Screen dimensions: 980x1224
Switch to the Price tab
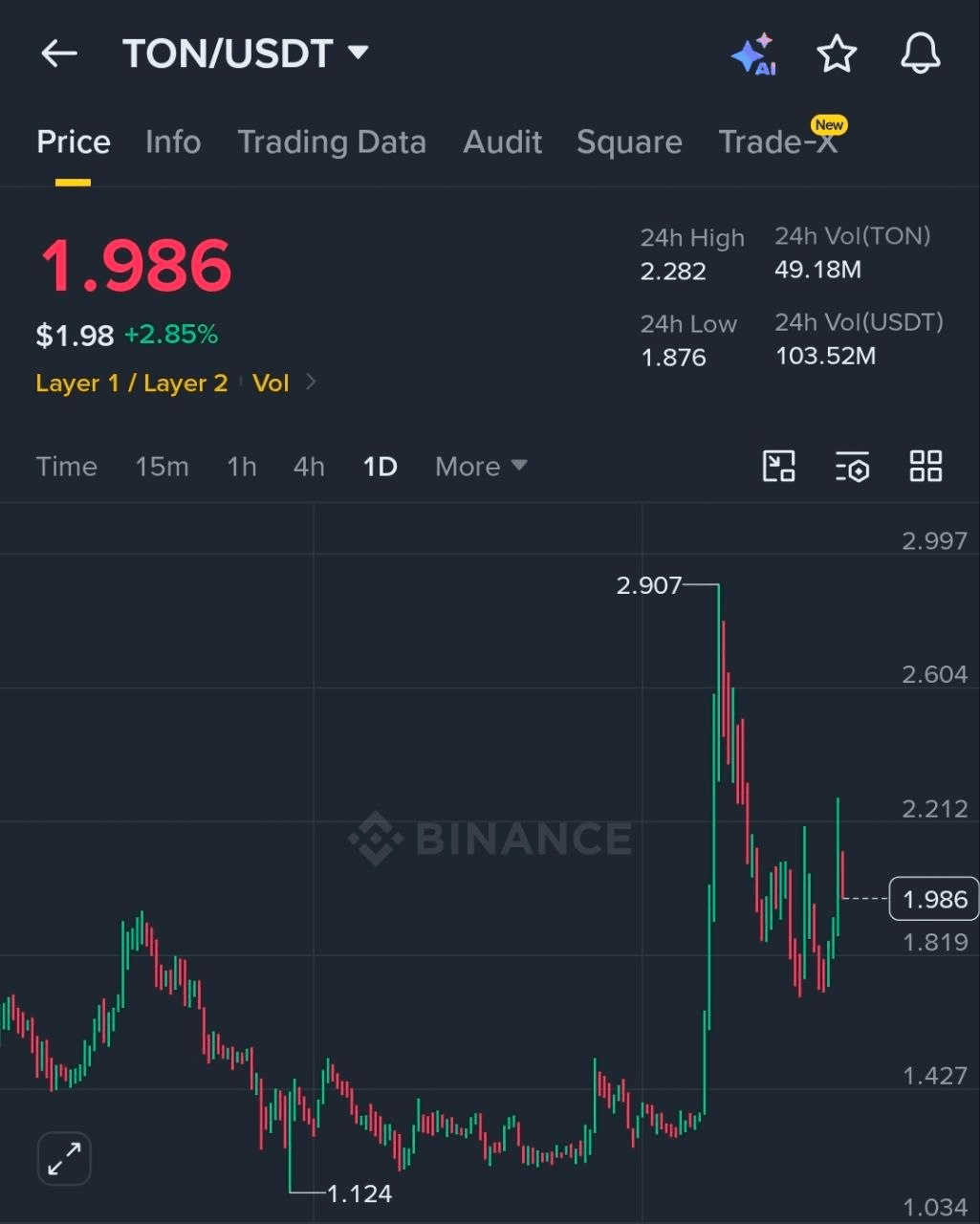74,142
